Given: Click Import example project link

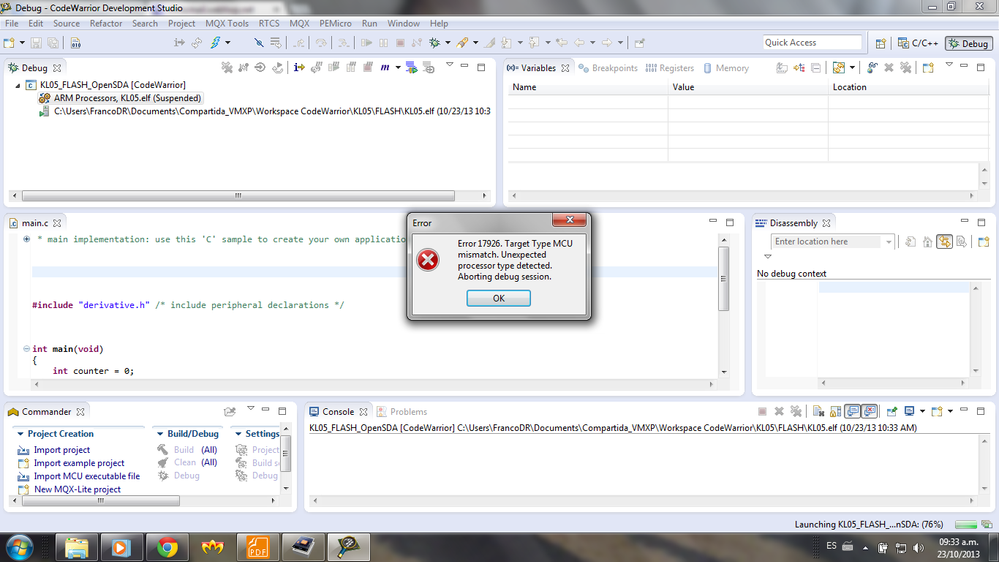Looking at the screenshot, I should pos(79,463).
